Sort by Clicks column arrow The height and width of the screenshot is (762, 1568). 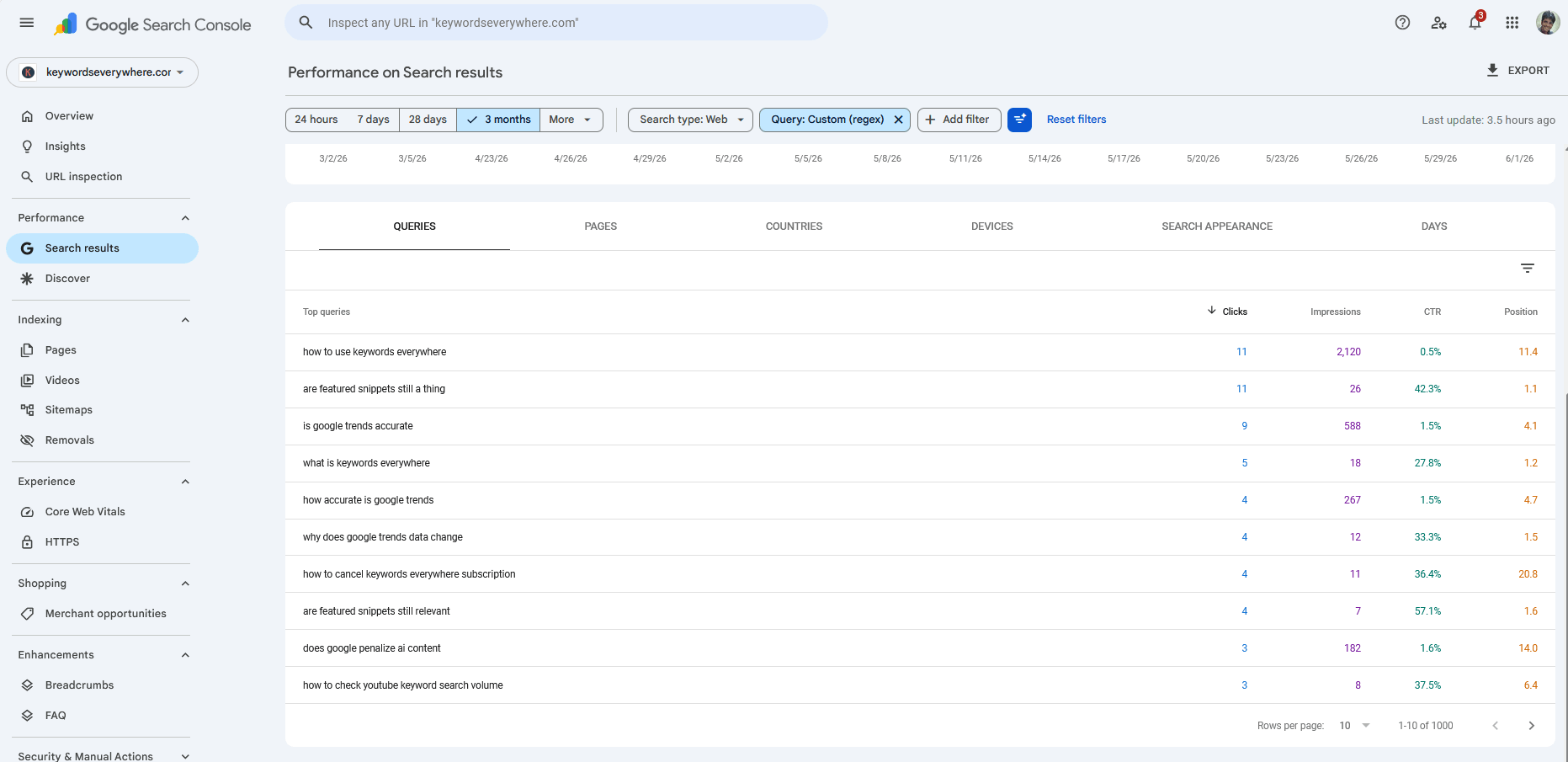coord(1212,311)
